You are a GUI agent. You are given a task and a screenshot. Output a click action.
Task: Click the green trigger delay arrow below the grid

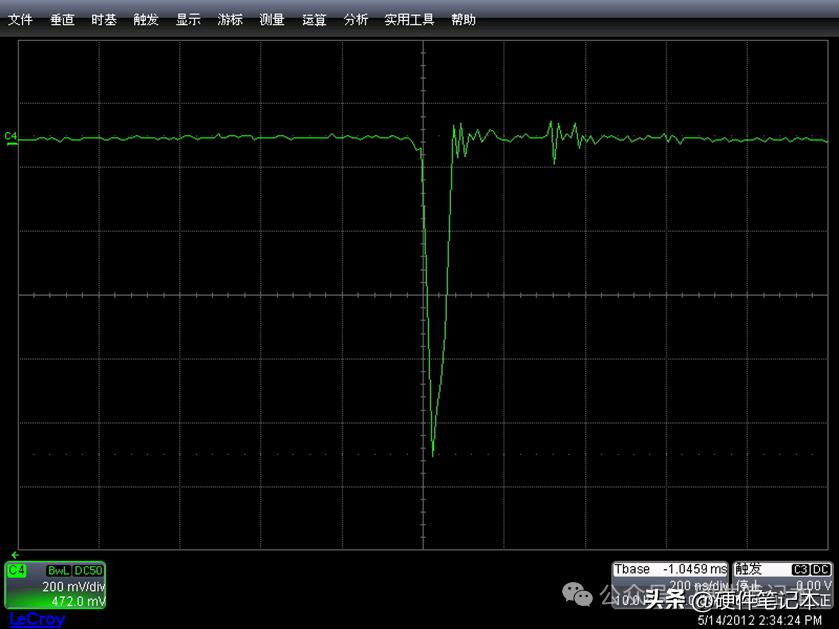click(14, 555)
